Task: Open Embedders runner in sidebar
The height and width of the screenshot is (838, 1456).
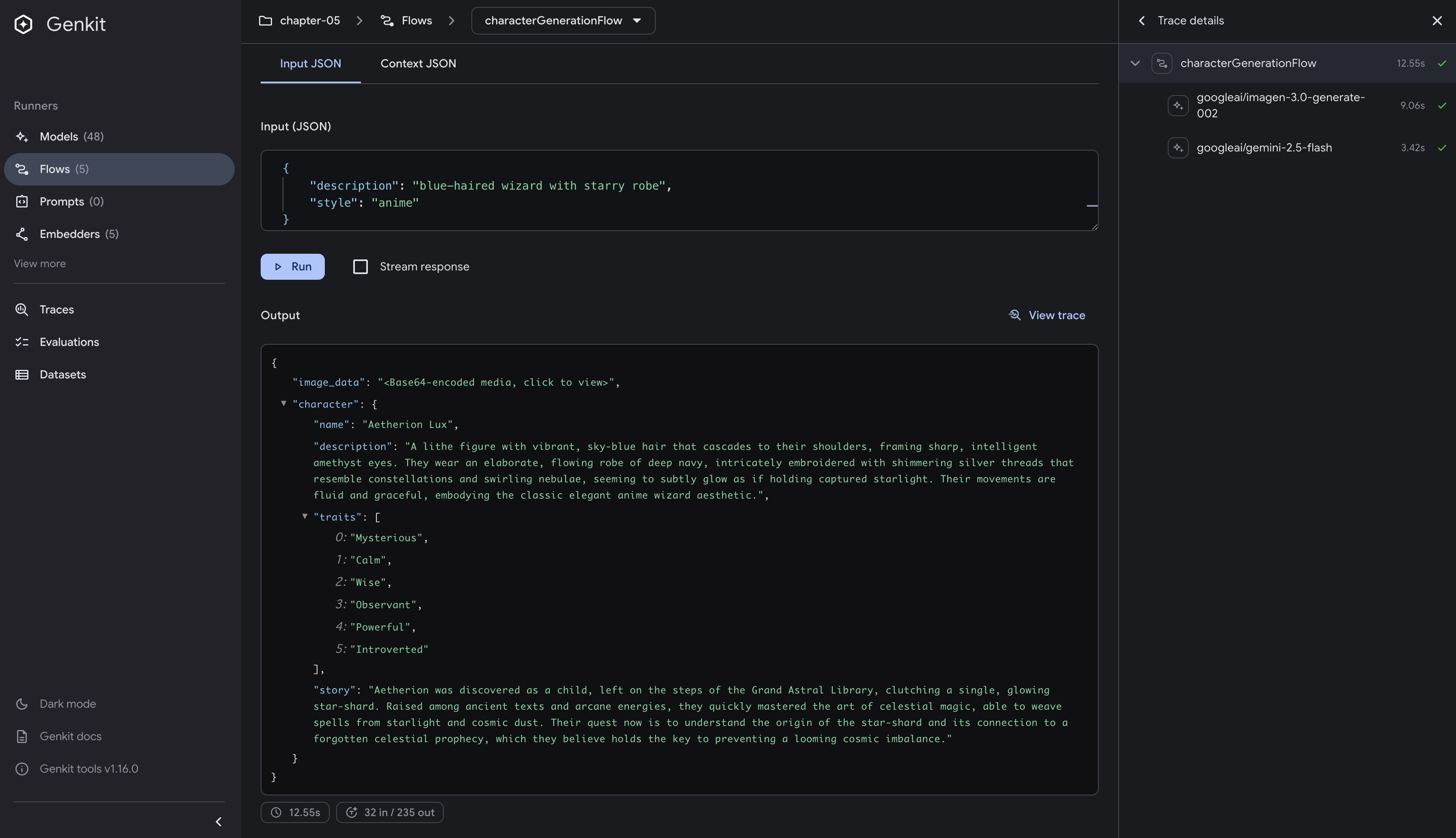Action: pos(119,234)
